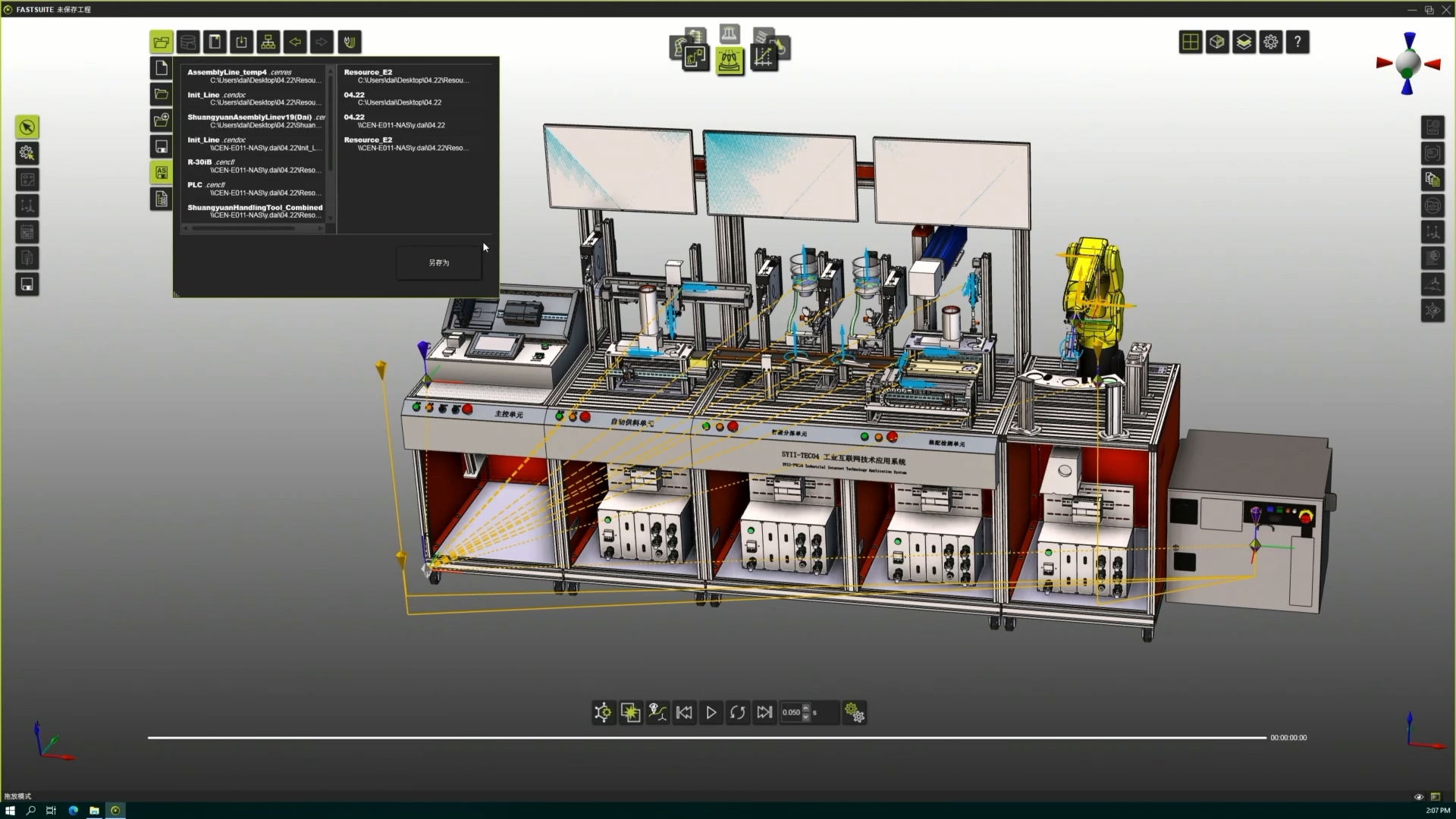Click the simulation timeline progress bar
Screen dimensions: 1456x819
pos(705,737)
